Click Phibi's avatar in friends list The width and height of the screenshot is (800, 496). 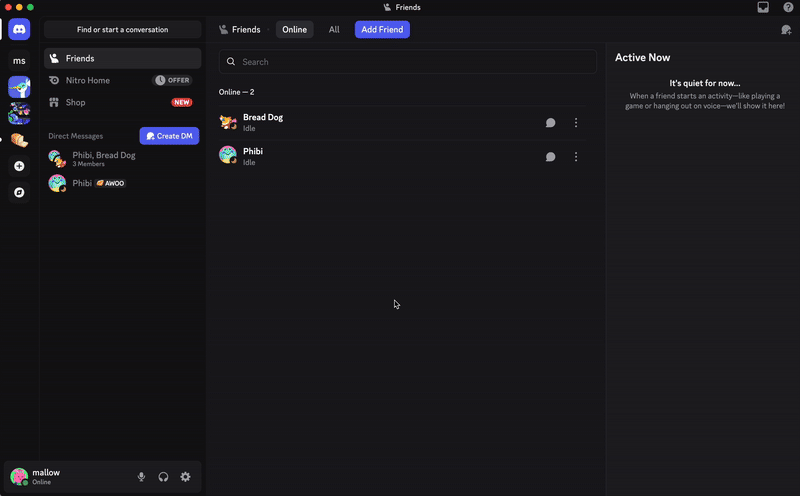click(228, 155)
